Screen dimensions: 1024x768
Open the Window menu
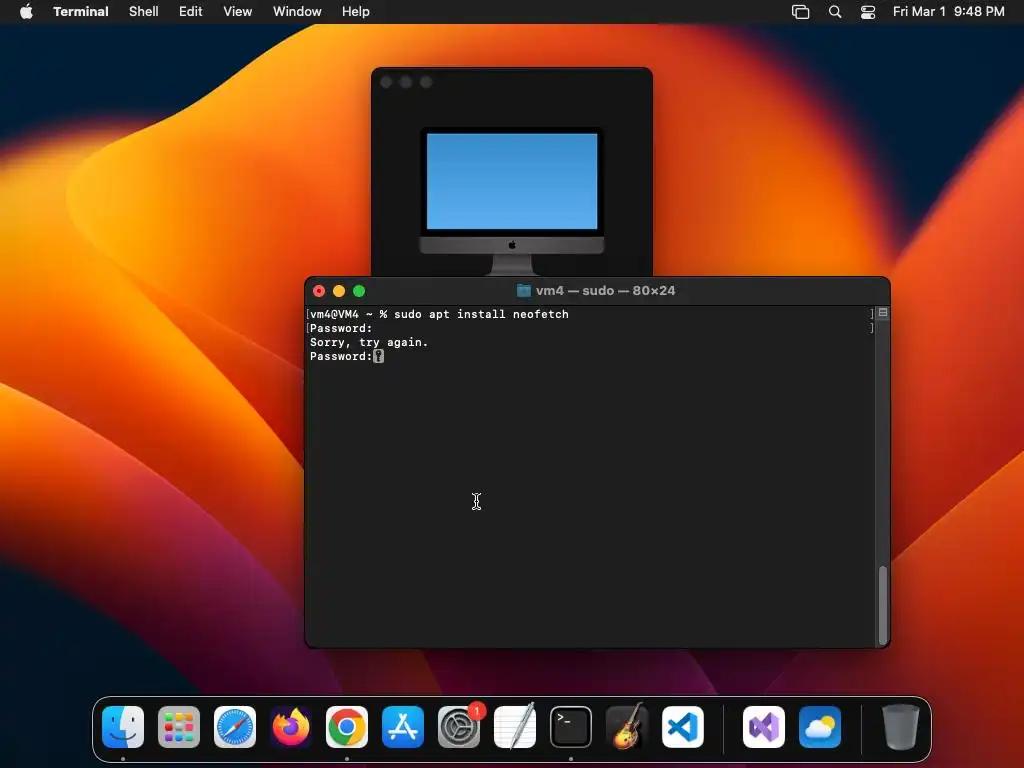pyautogui.click(x=297, y=11)
